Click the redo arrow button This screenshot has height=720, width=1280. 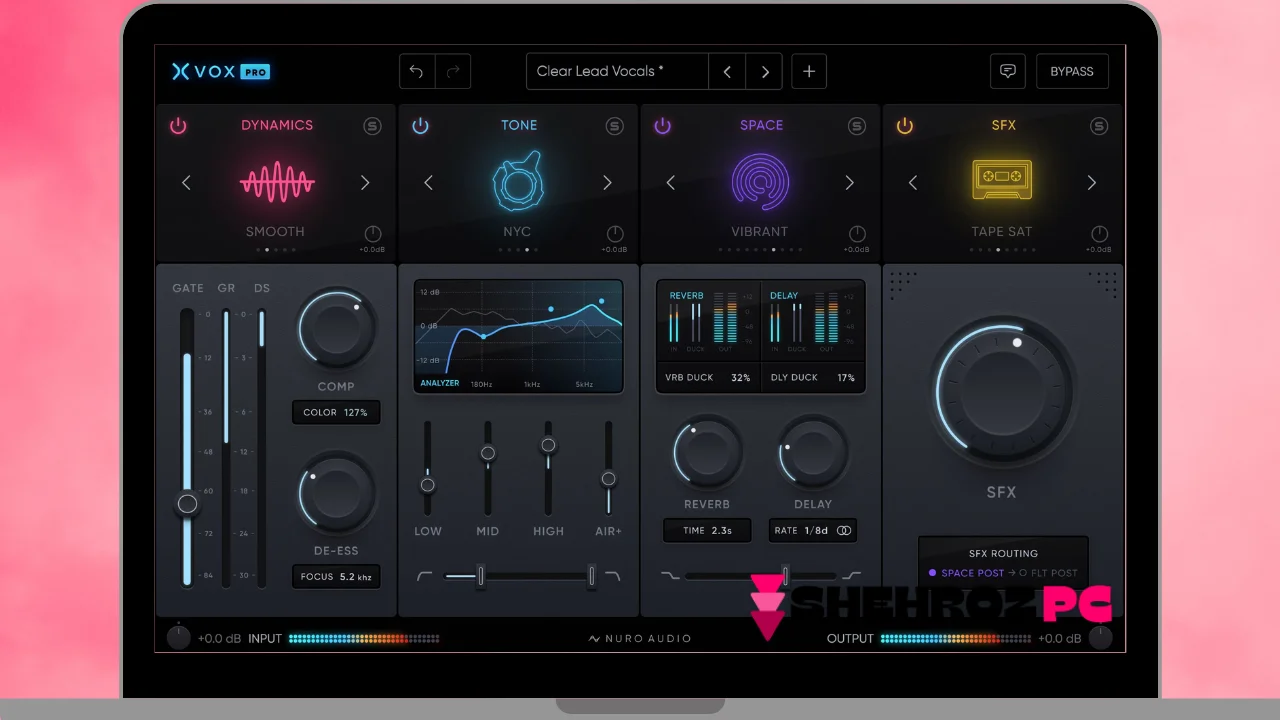click(453, 71)
